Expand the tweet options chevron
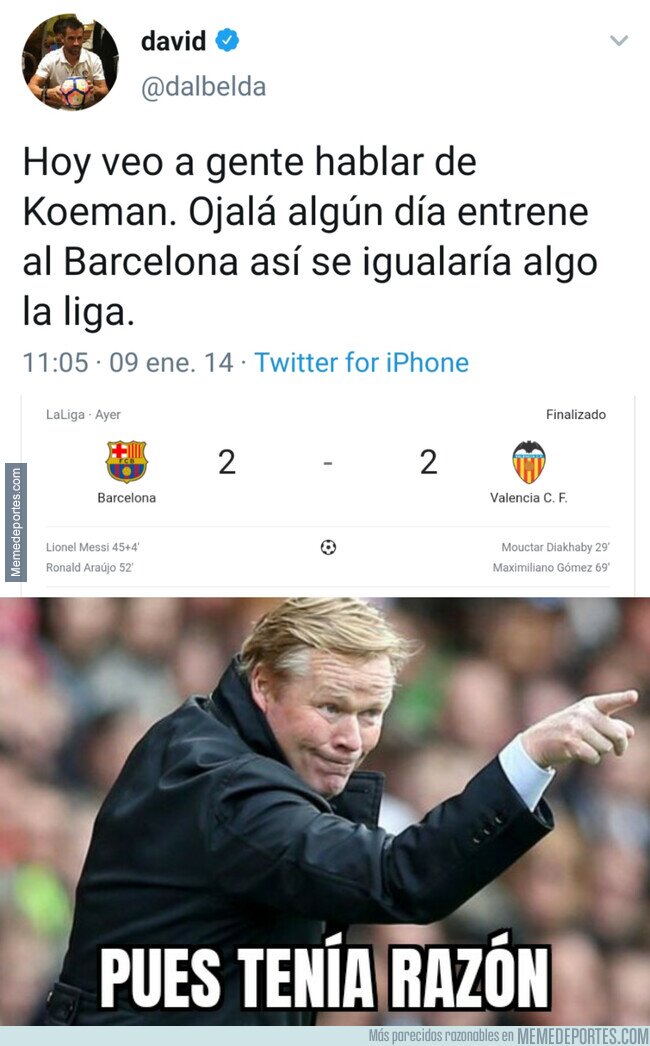 619,41
